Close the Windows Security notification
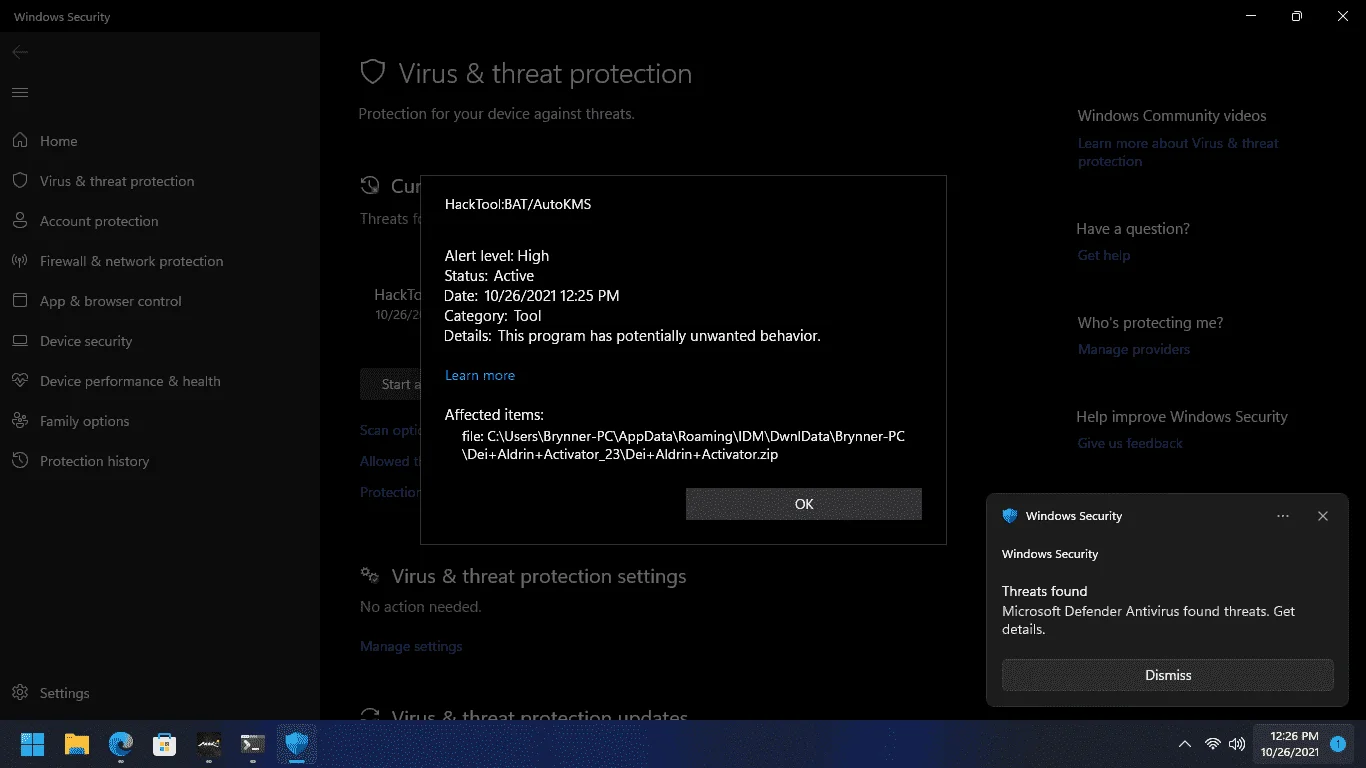 [x=1323, y=516]
